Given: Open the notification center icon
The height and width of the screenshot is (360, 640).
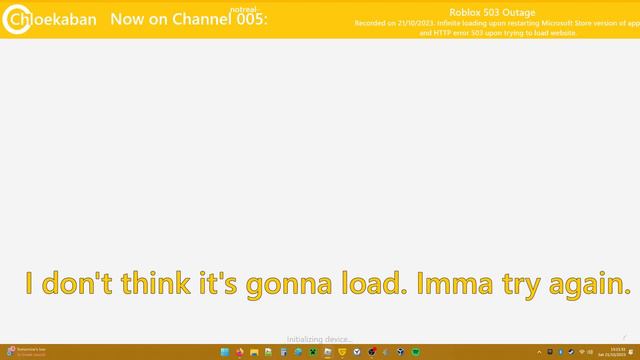Looking at the screenshot, I should tap(631, 352).
